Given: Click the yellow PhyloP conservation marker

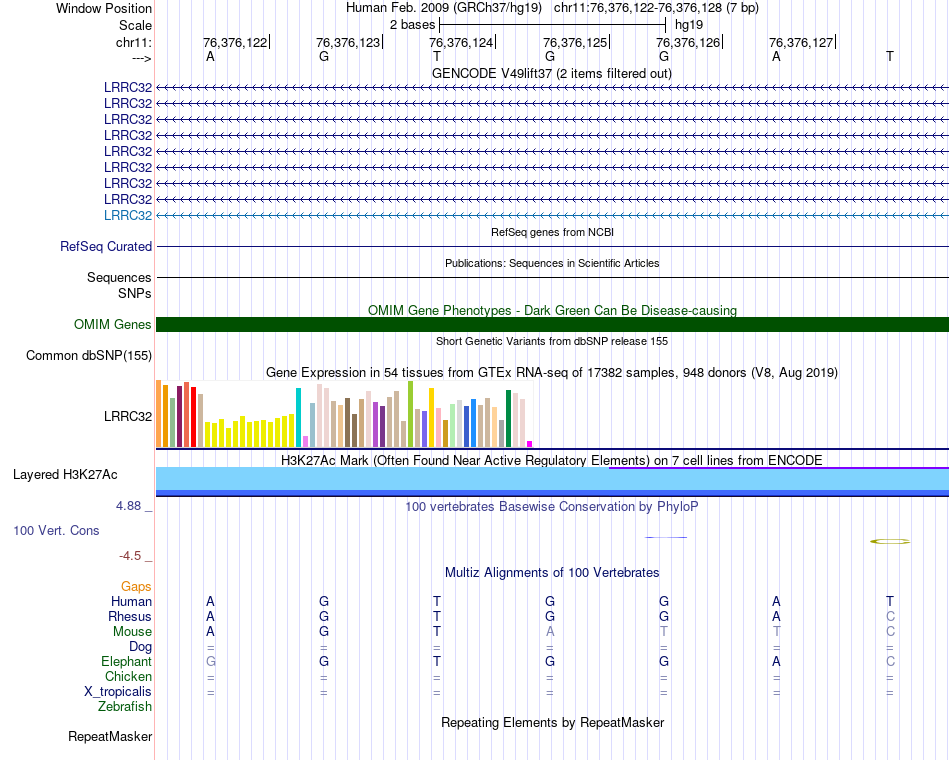Looking at the screenshot, I should pos(890,541).
